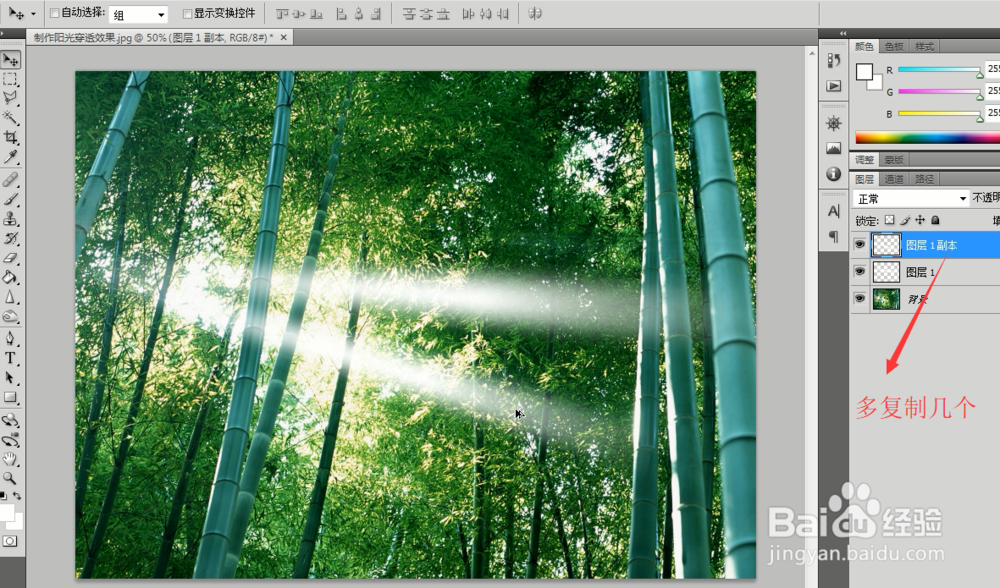Toggle lock position
1000x588 pixels.
(920, 220)
